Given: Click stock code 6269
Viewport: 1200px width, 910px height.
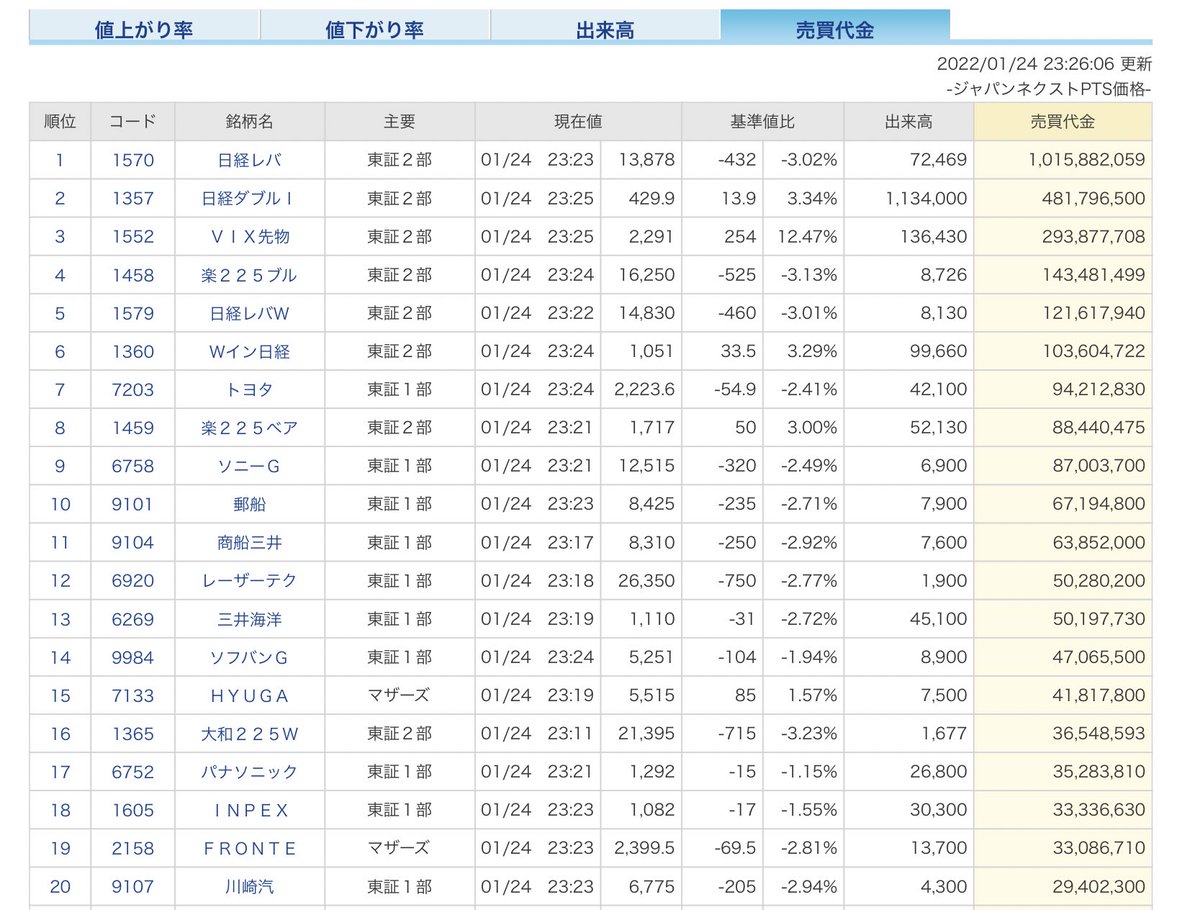Looking at the screenshot, I should click(x=133, y=619).
